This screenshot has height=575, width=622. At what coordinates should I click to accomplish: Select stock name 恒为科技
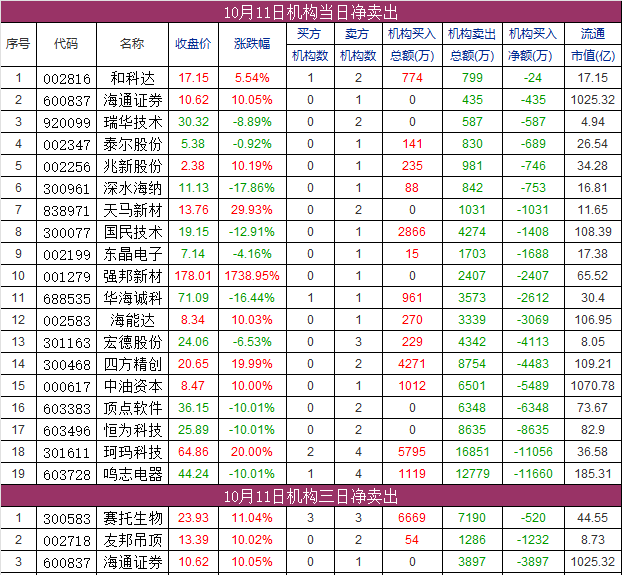pyautogui.click(x=132, y=430)
